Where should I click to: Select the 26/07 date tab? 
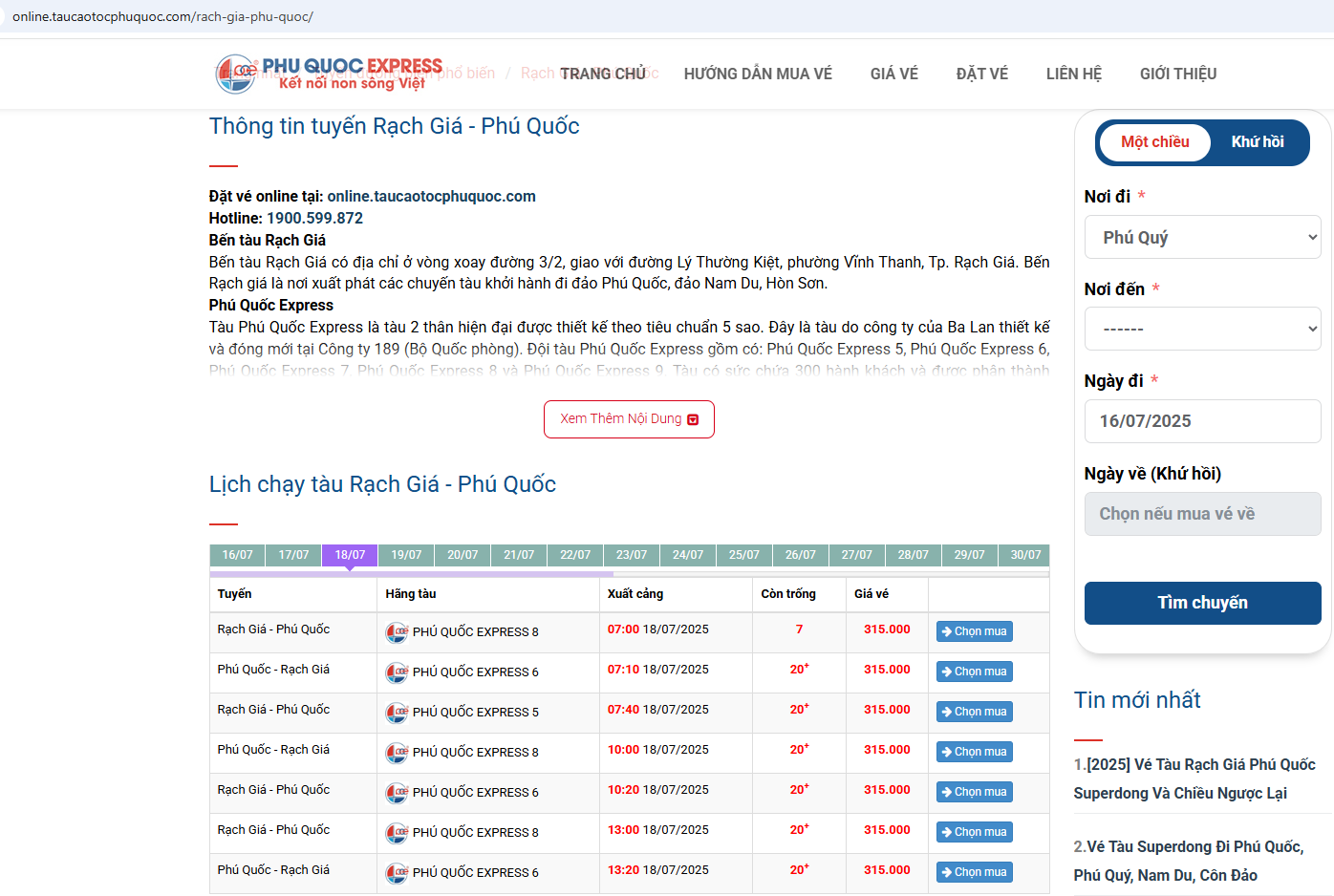pyautogui.click(x=801, y=555)
